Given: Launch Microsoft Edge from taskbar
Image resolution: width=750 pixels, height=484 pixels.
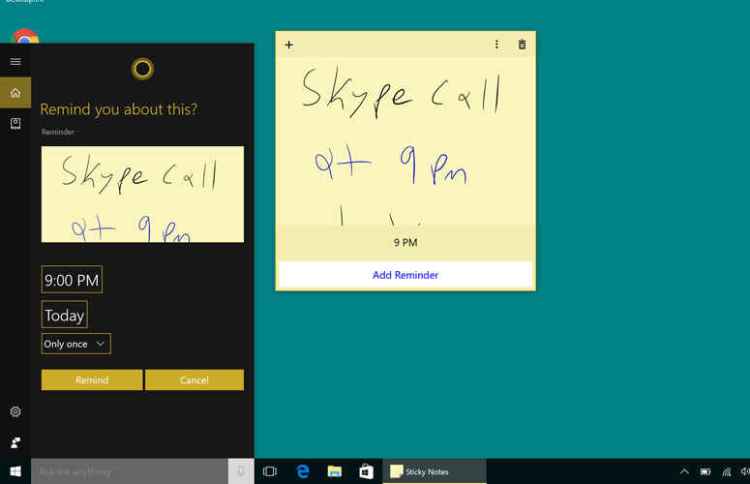Looking at the screenshot, I should click(302, 472).
